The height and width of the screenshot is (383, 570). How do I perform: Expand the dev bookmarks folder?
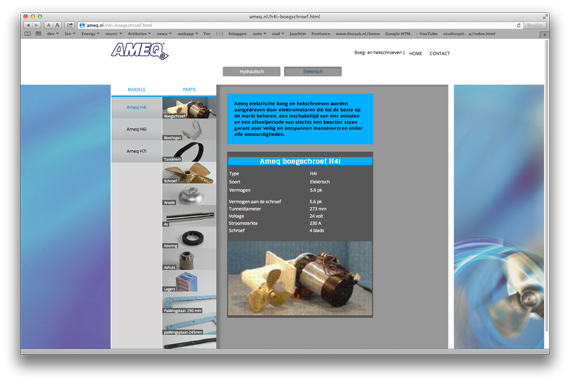point(53,33)
